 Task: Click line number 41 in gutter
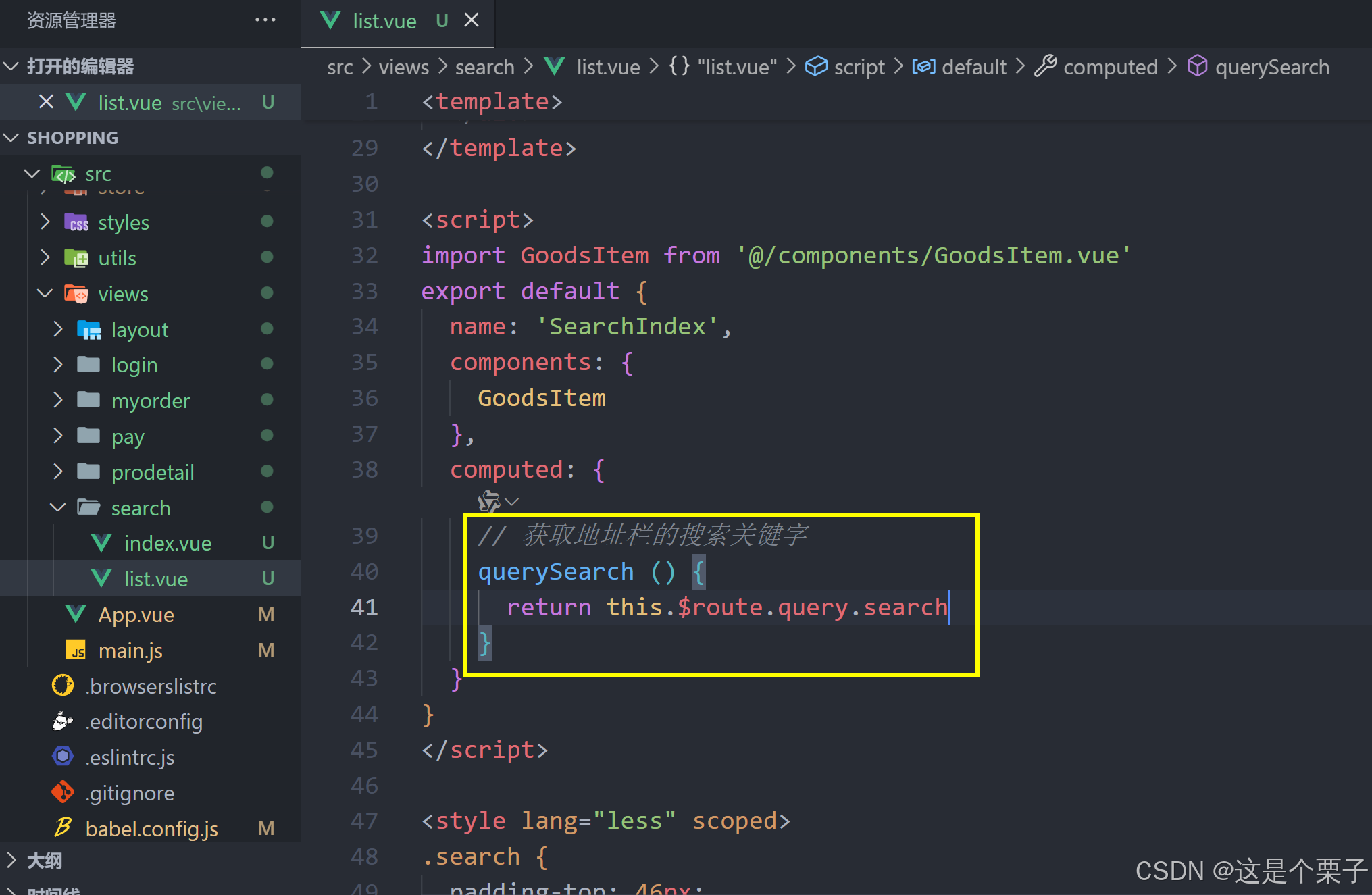[364, 607]
